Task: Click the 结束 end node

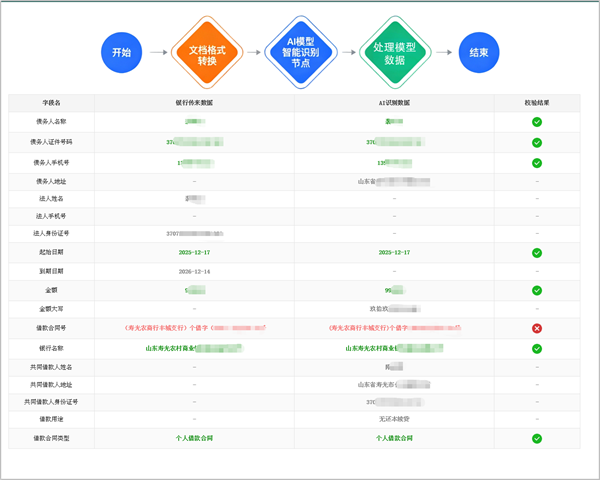Action: [x=479, y=52]
